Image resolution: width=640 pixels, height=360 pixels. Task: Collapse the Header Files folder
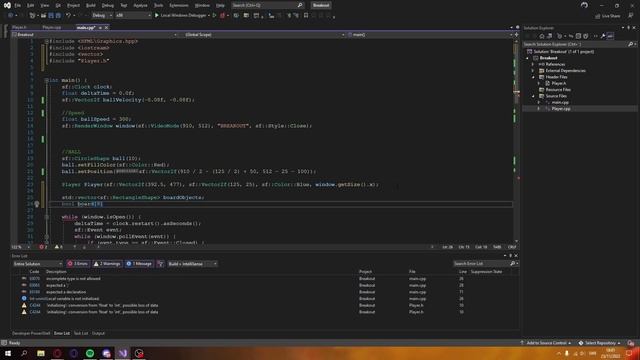click(533, 77)
